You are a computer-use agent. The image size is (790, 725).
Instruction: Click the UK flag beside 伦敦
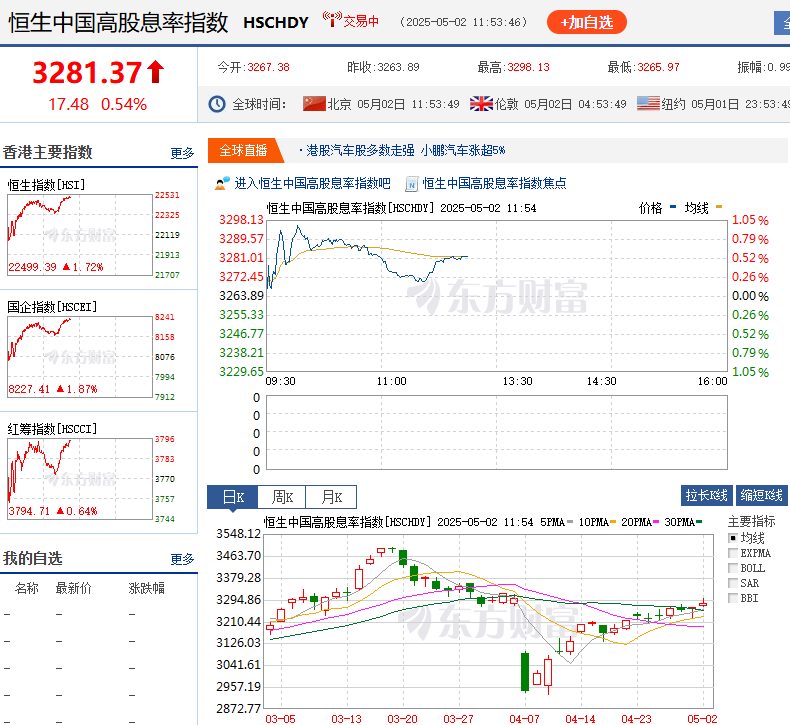click(x=481, y=104)
